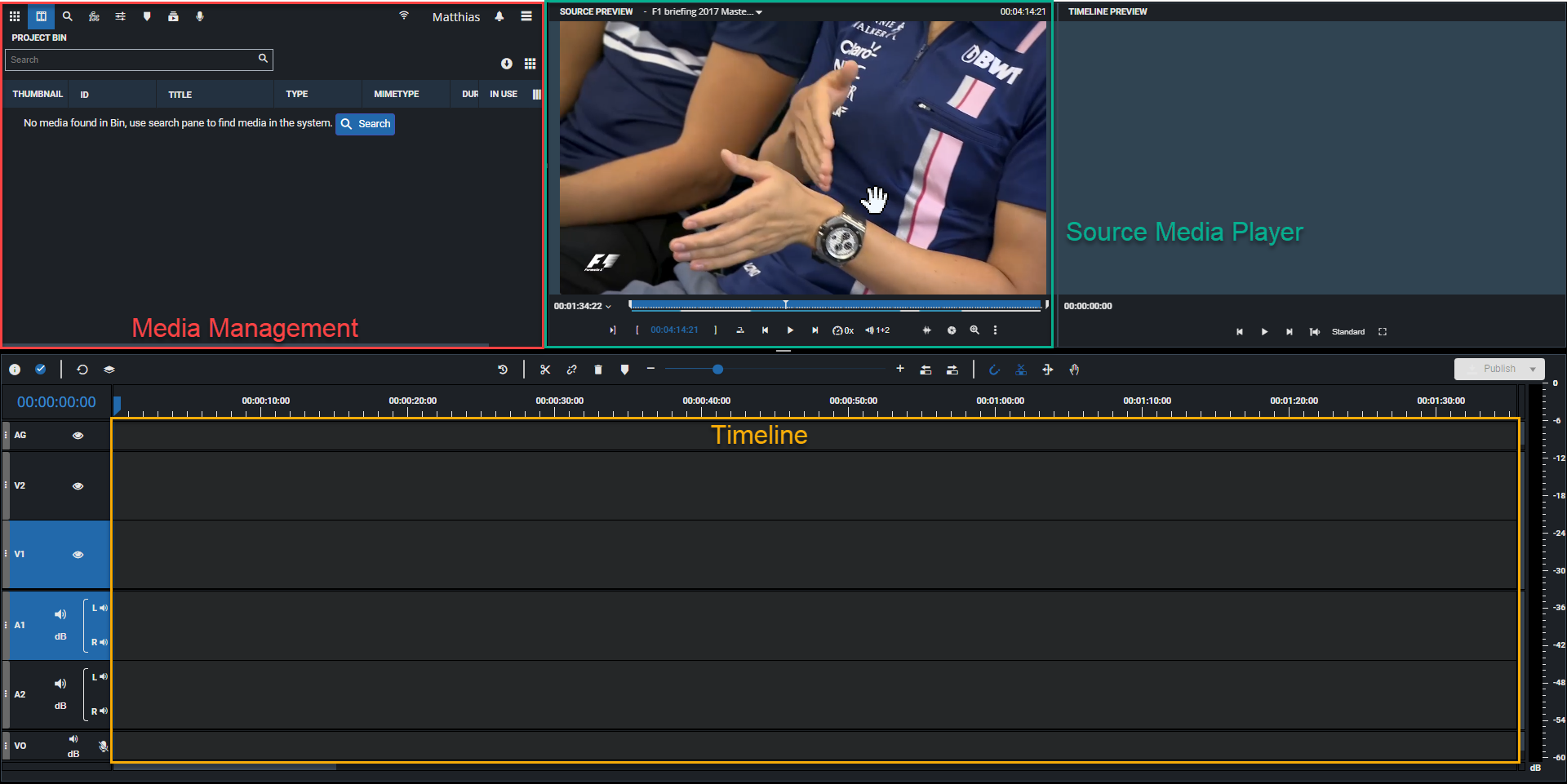
Task: Hide video track V1 with its eye toggle
Action: [x=78, y=554]
